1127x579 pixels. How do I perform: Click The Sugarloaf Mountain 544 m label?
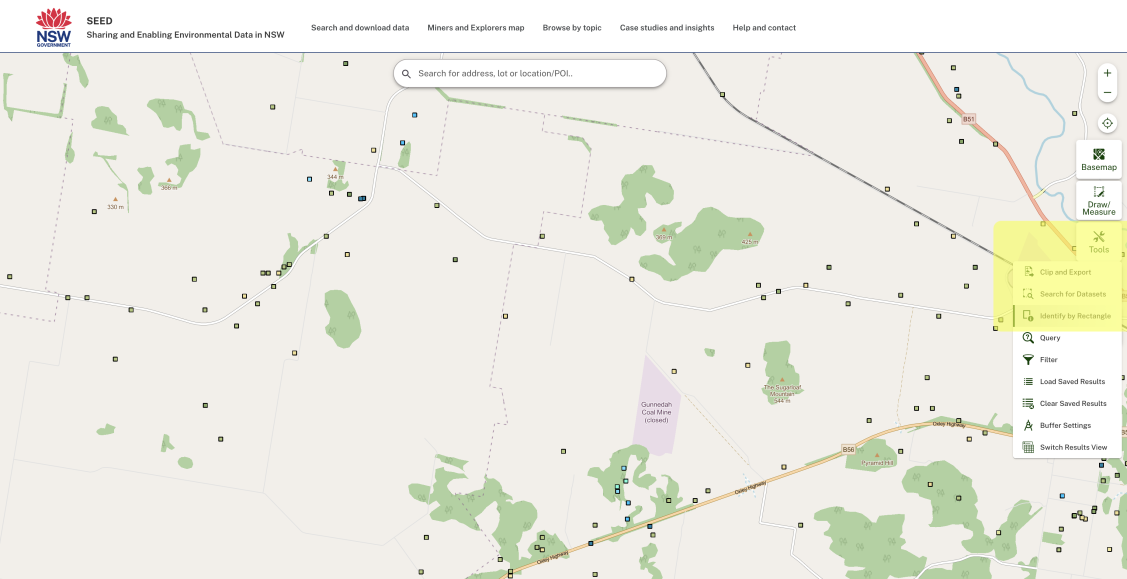[x=782, y=393]
